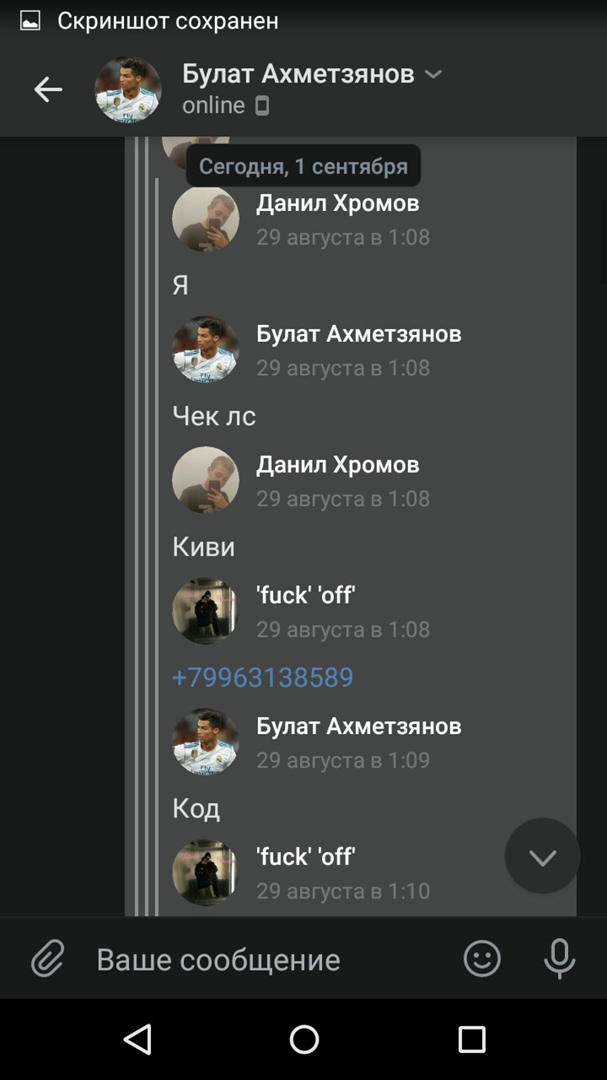Tap 'fuck' 'off' avatar at 1:10 message
Viewport: 607px width, 1080px height.
(205, 872)
